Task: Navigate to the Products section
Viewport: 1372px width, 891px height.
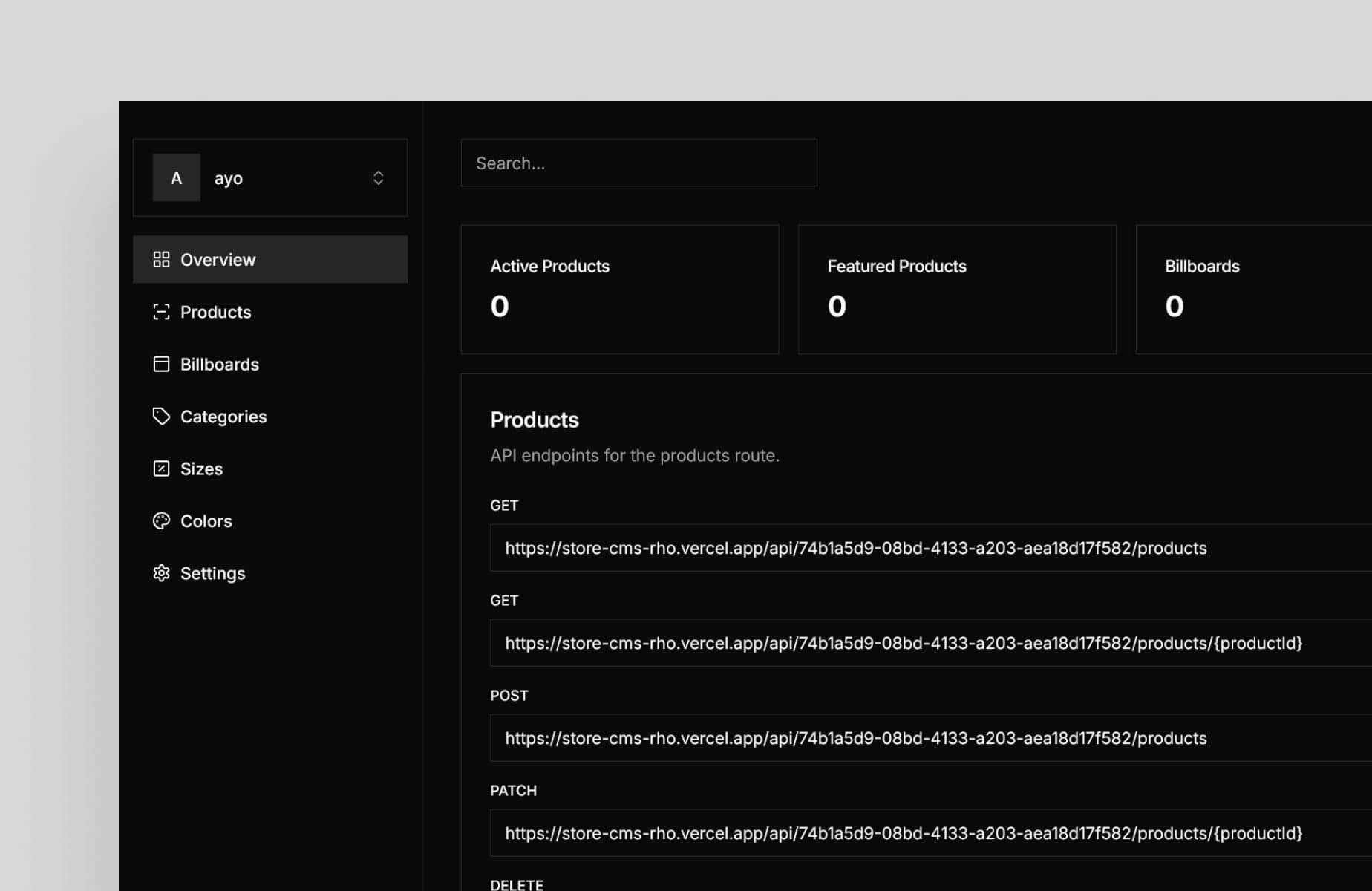Action: [215, 312]
